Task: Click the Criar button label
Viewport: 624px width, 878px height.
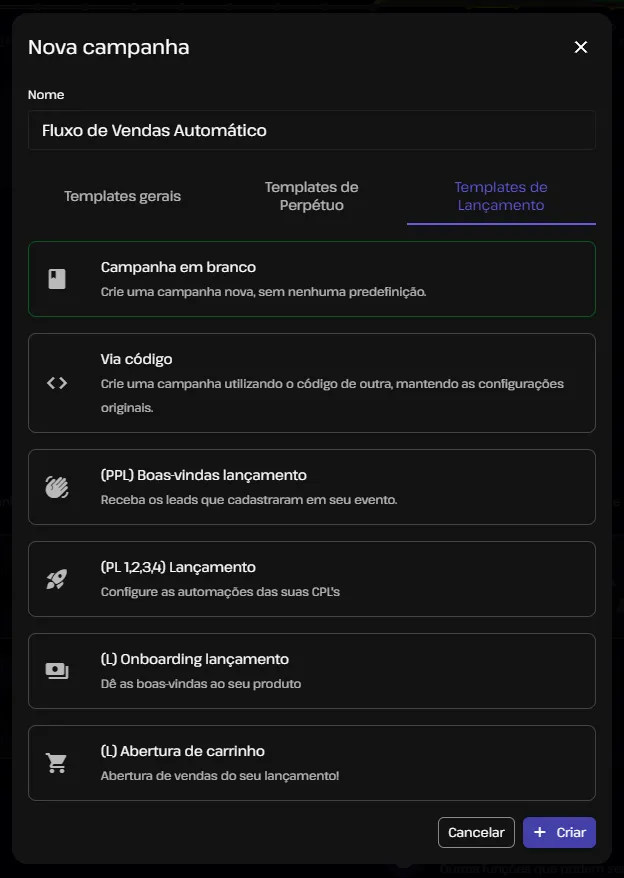Action: tap(571, 832)
